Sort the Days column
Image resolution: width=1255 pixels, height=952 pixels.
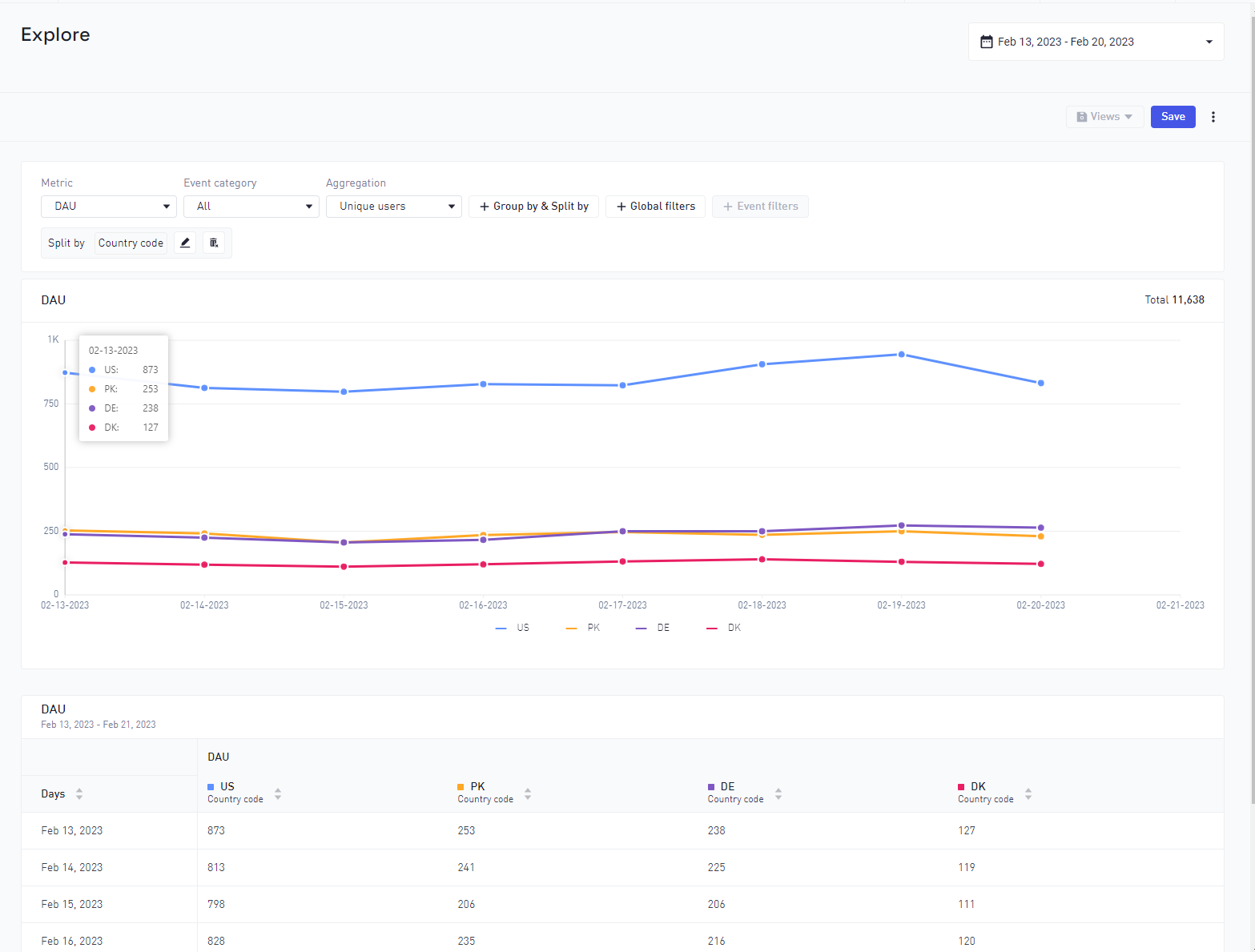tap(79, 794)
